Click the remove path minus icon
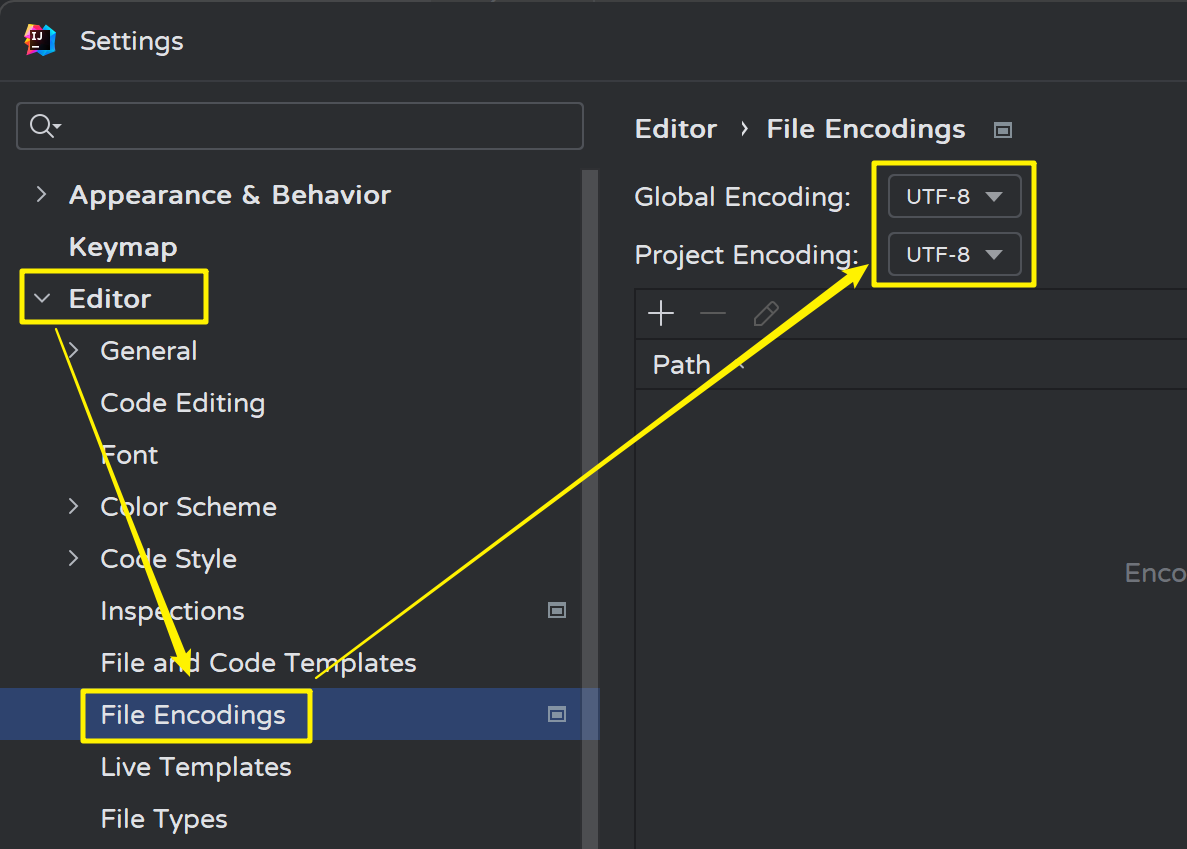 click(713, 314)
